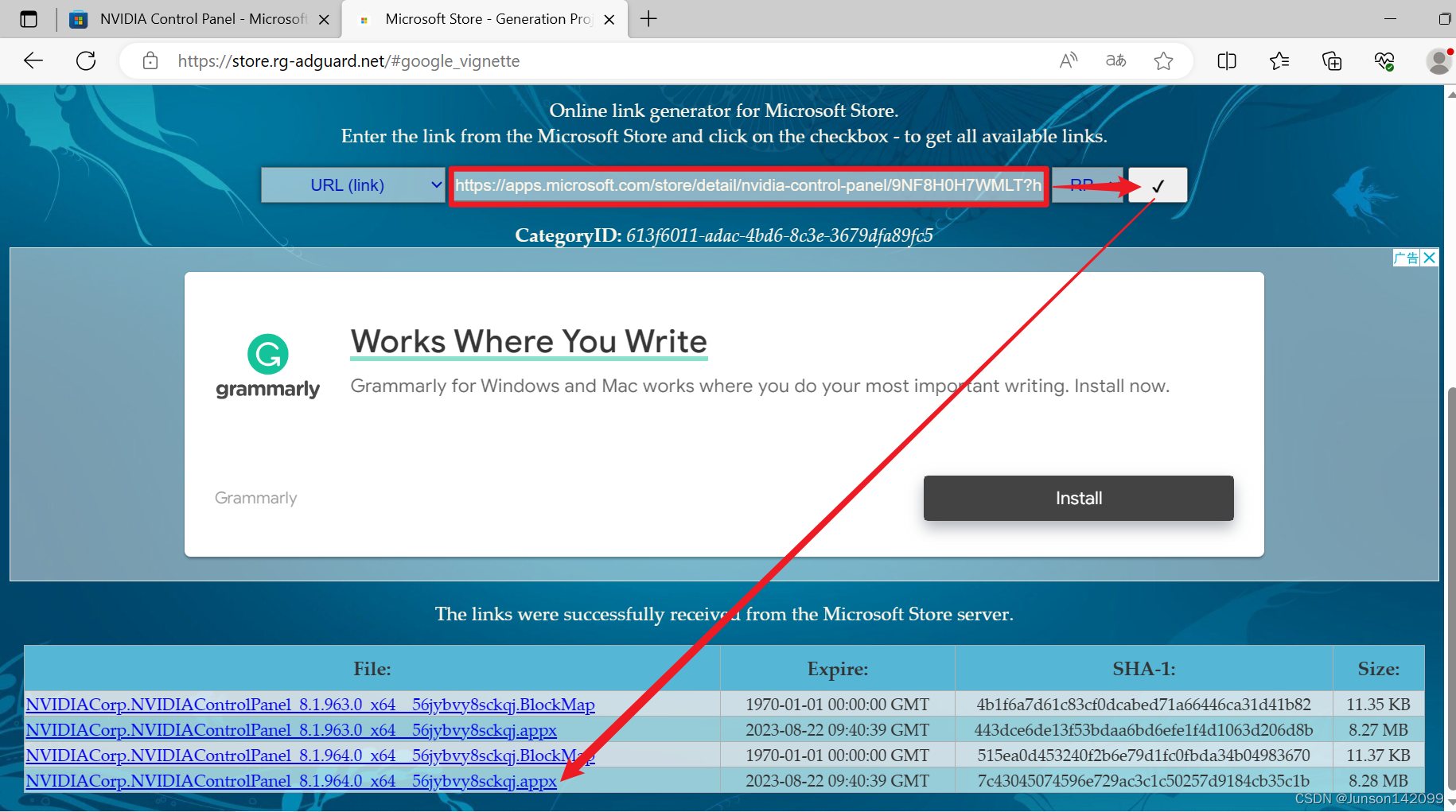Download NVIDIAControlPanel 8.1.964.0 BlockMap file
Screen dimensions: 1456x812
click(x=310, y=756)
